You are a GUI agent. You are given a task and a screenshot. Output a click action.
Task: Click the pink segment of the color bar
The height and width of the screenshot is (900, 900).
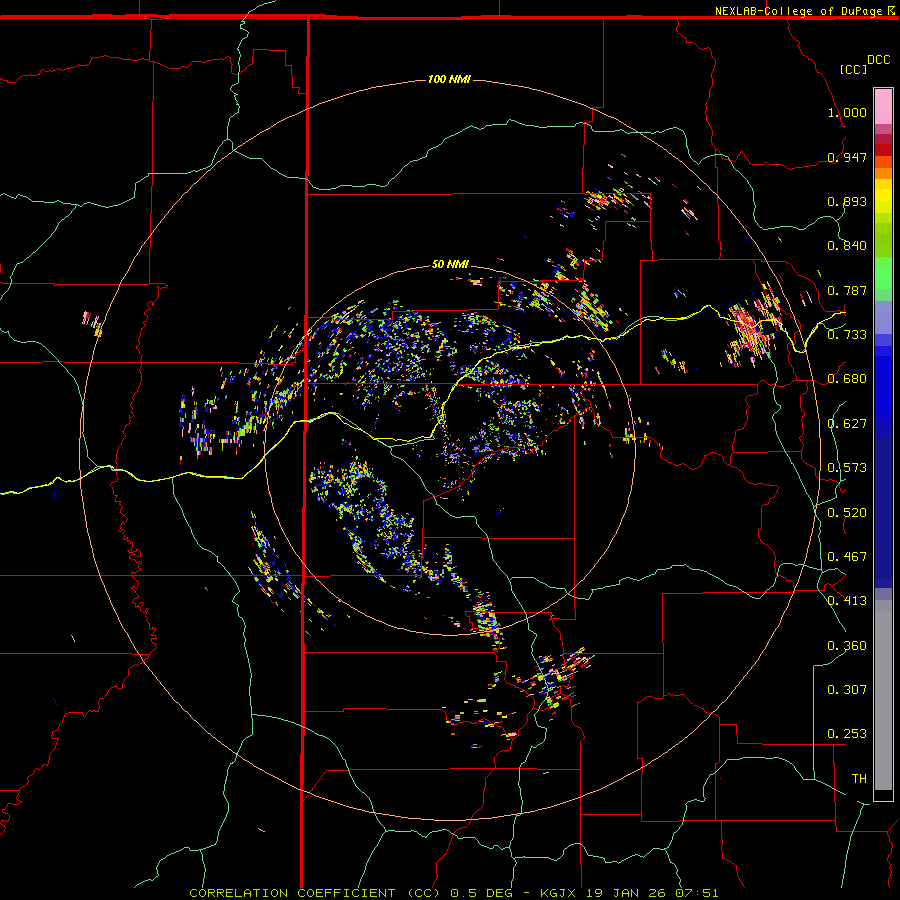point(883,106)
